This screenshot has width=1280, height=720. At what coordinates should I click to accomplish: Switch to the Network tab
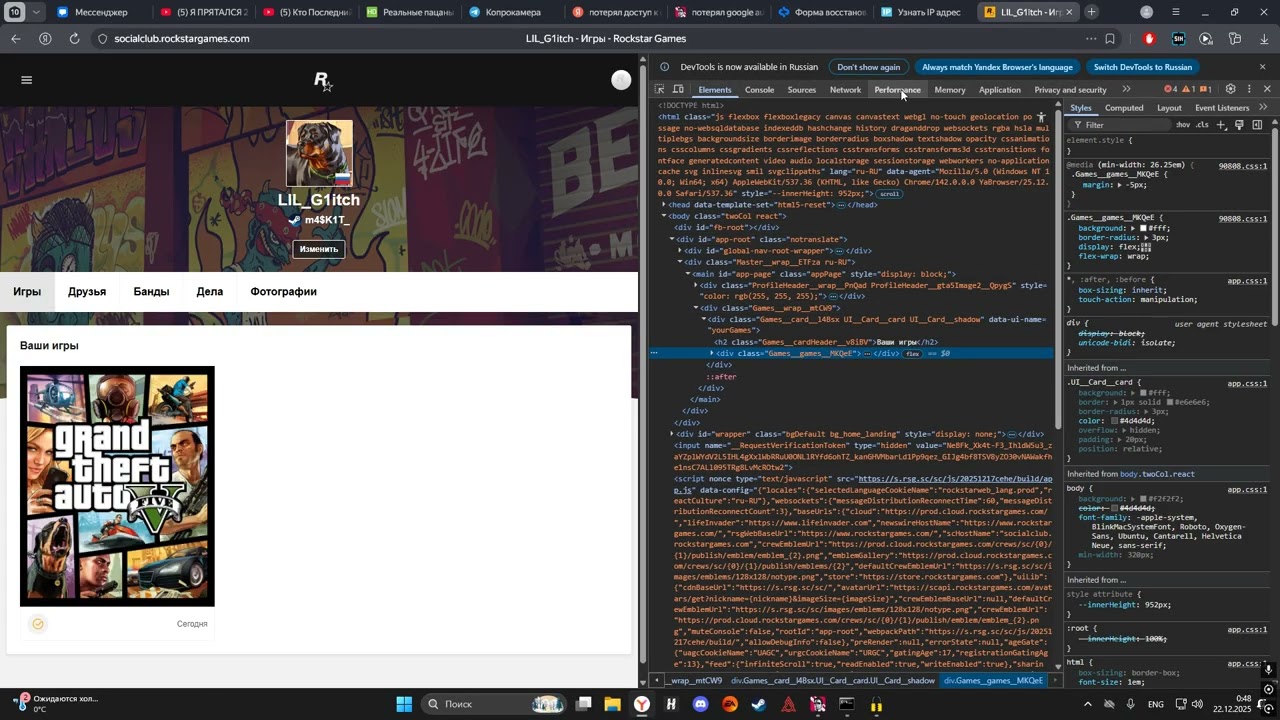(845, 90)
